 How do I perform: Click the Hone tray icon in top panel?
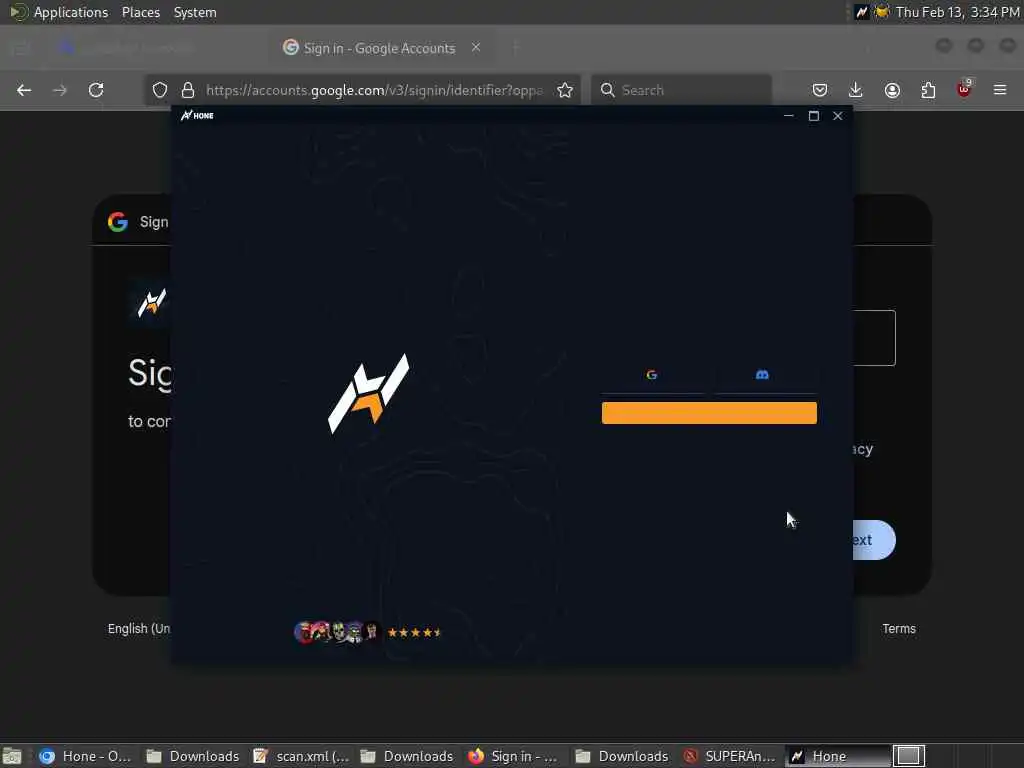(862, 12)
